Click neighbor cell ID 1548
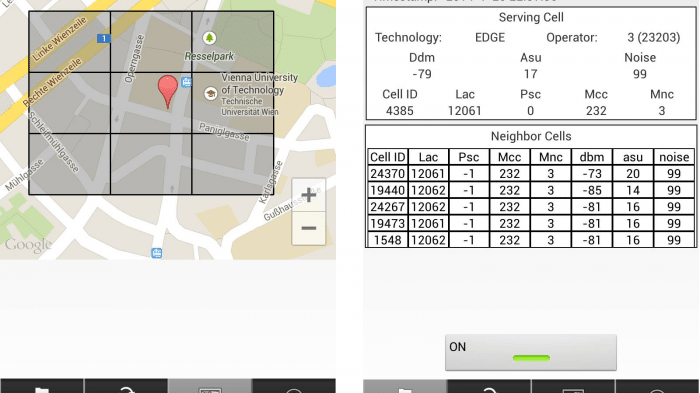This screenshot has width=700, height=393. click(388, 240)
